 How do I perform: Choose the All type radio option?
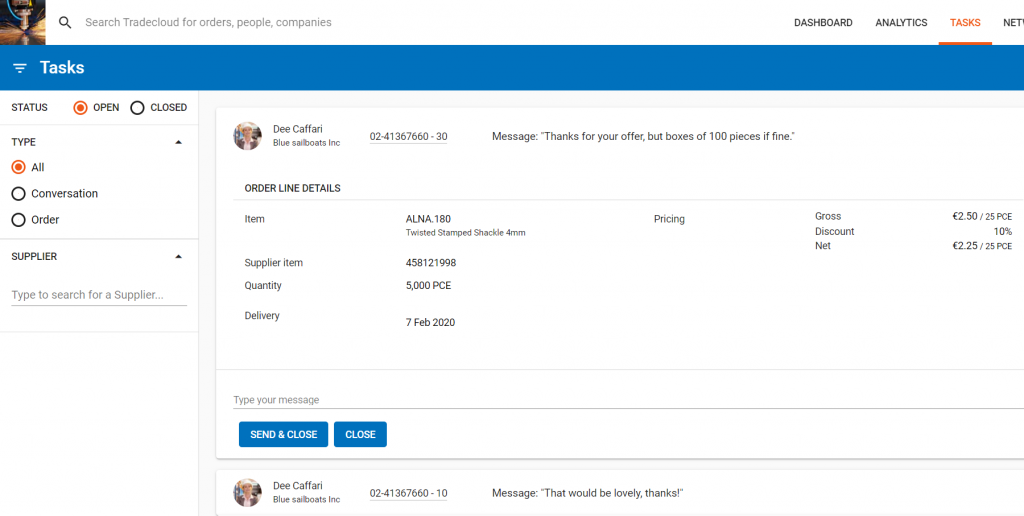18,167
